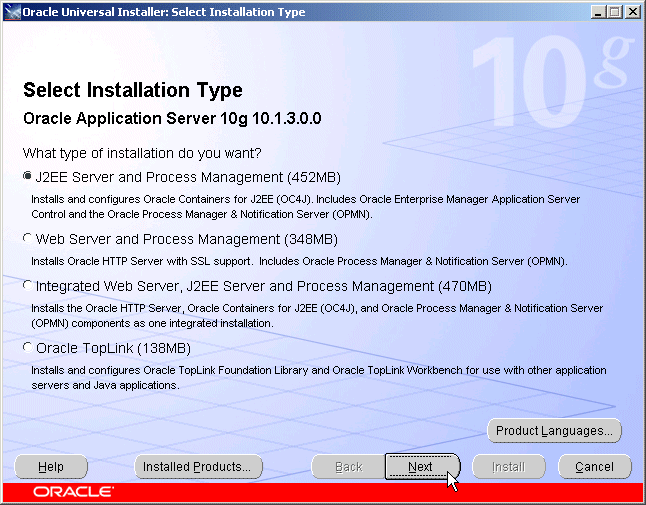This screenshot has height=505, width=646.
Task: Click the greyed Install button
Action: pyautogui.click(x=508, y=467)
